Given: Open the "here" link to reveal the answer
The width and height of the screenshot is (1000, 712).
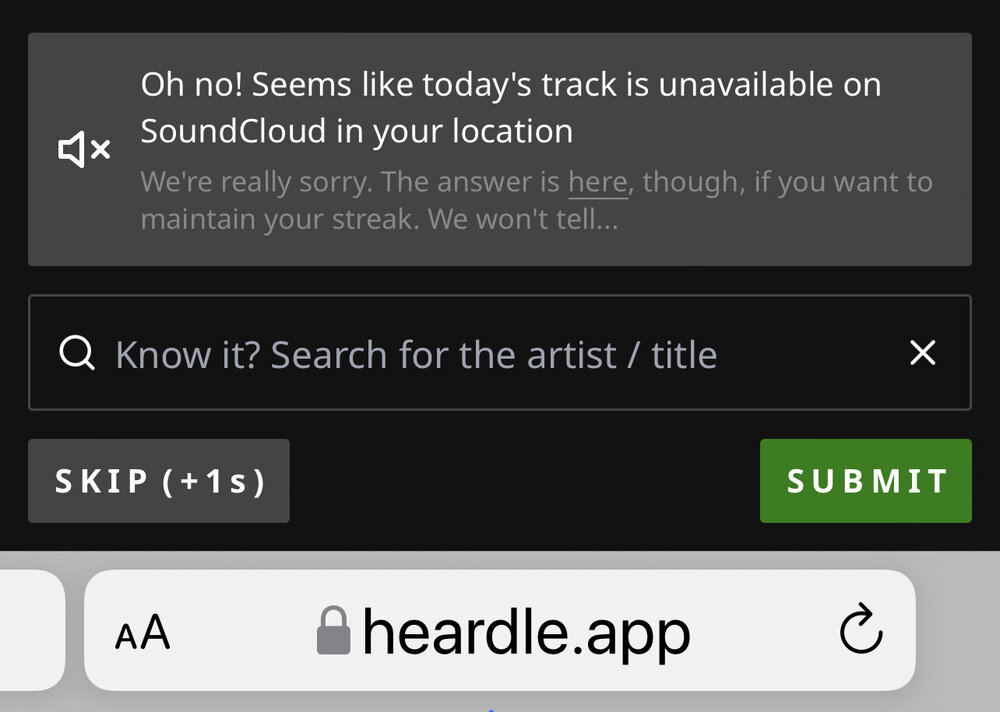Looking at the screenshot, I should point(597,183).
